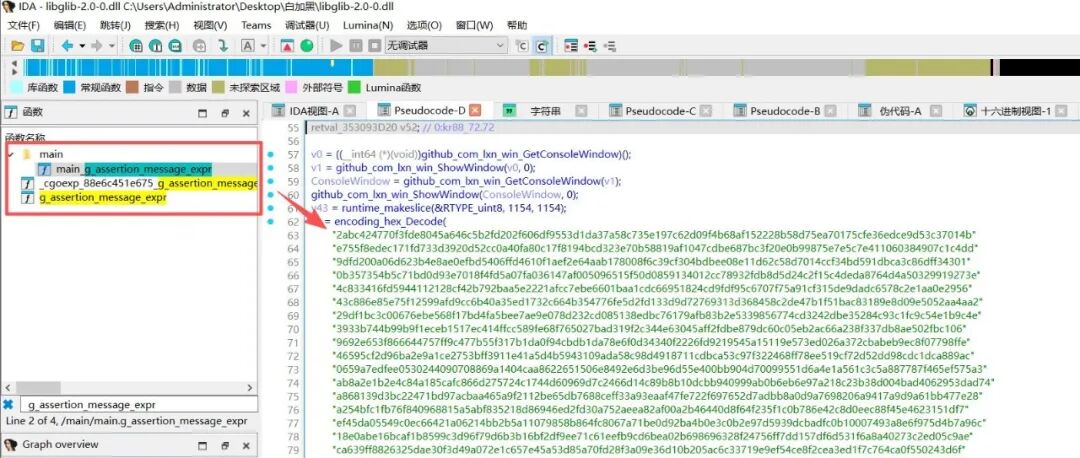The height and width of the screenshot is (458, 1080).
Task: Click the red dot with arrow list icon
Action: coord(590,46)
